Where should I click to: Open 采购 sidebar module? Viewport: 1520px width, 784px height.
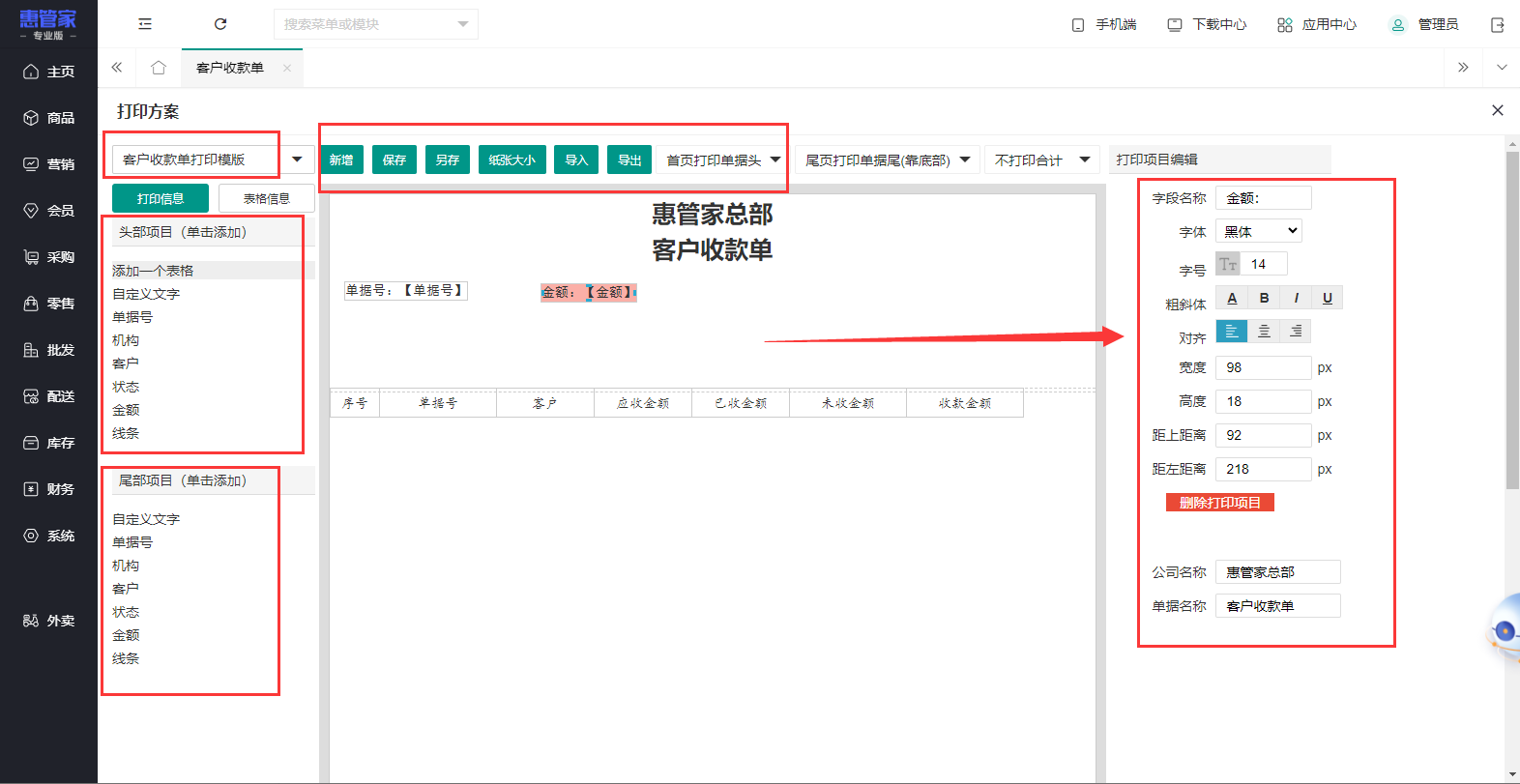48,257
